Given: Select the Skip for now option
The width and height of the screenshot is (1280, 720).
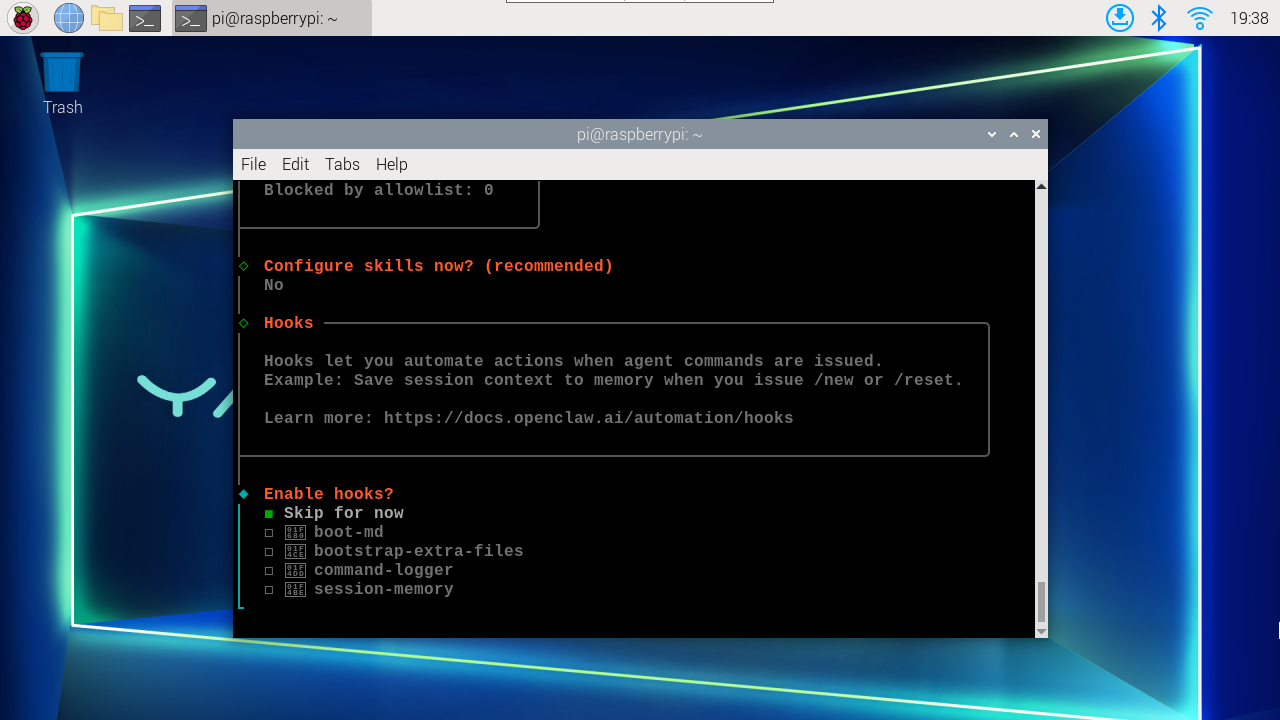Looking at the screenshot, I should point(334,513).
